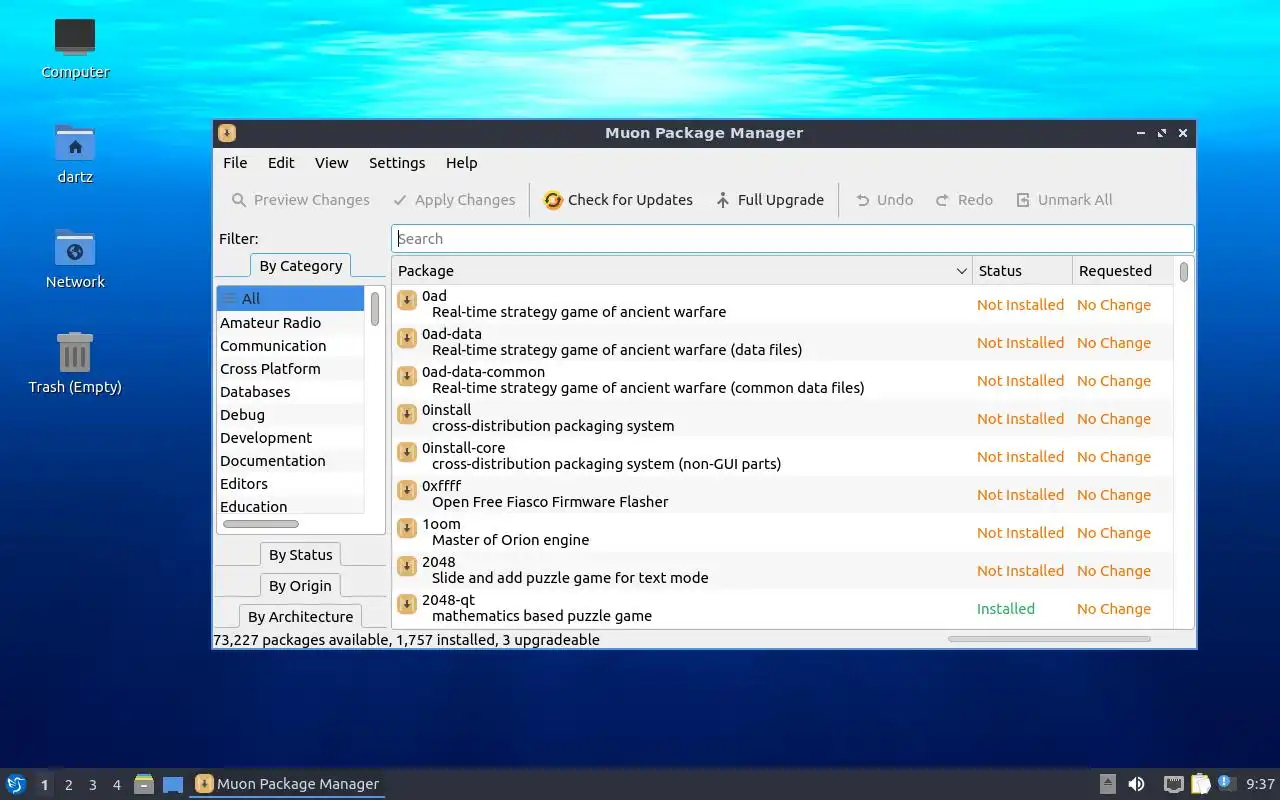The width and height of the screenshot is (1280, 800).
Task: Click the Undo toolbar button
Action: 884,200
